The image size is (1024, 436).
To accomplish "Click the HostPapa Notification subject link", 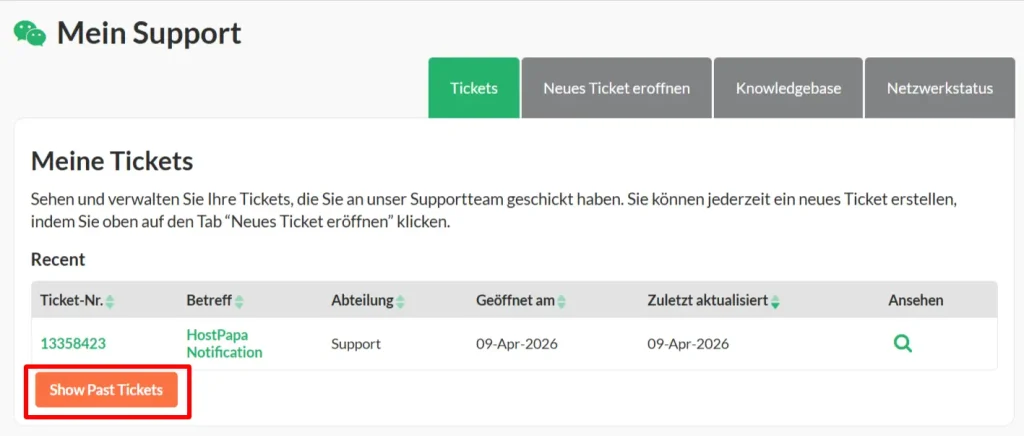I will pyautogui.click(x=224, y=344).
